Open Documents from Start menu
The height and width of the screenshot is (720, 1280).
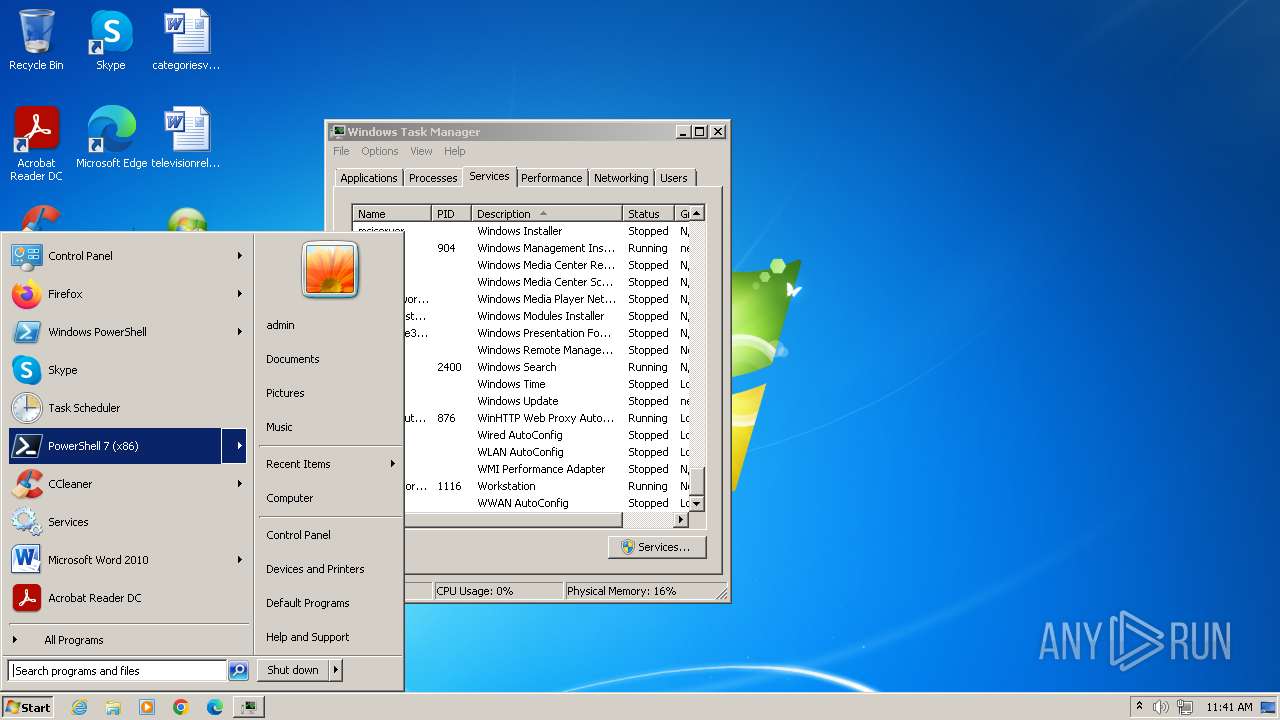(331, 359)
